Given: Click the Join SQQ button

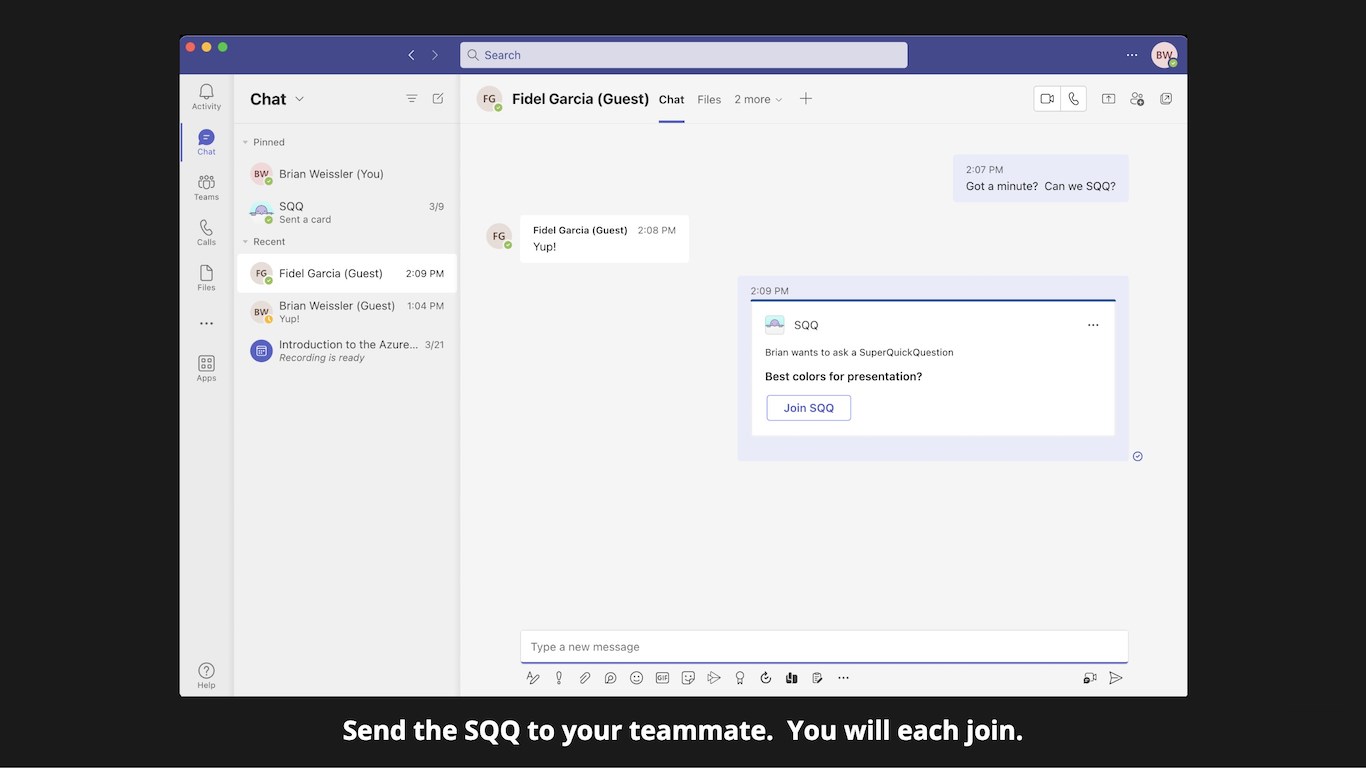Looking at the screenshot, I should (x=809, y=408).
